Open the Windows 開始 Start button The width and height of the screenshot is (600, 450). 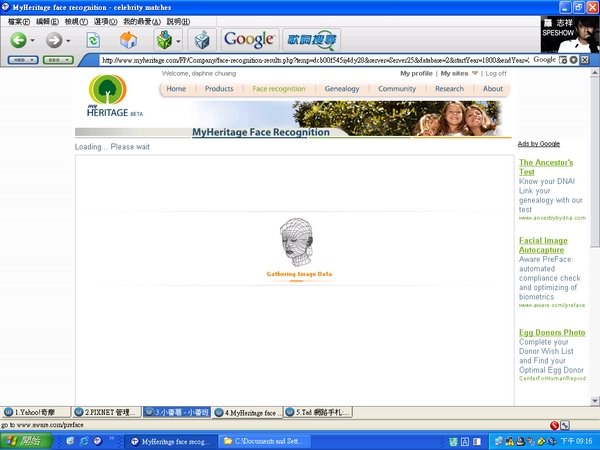(x=26, y=441)
